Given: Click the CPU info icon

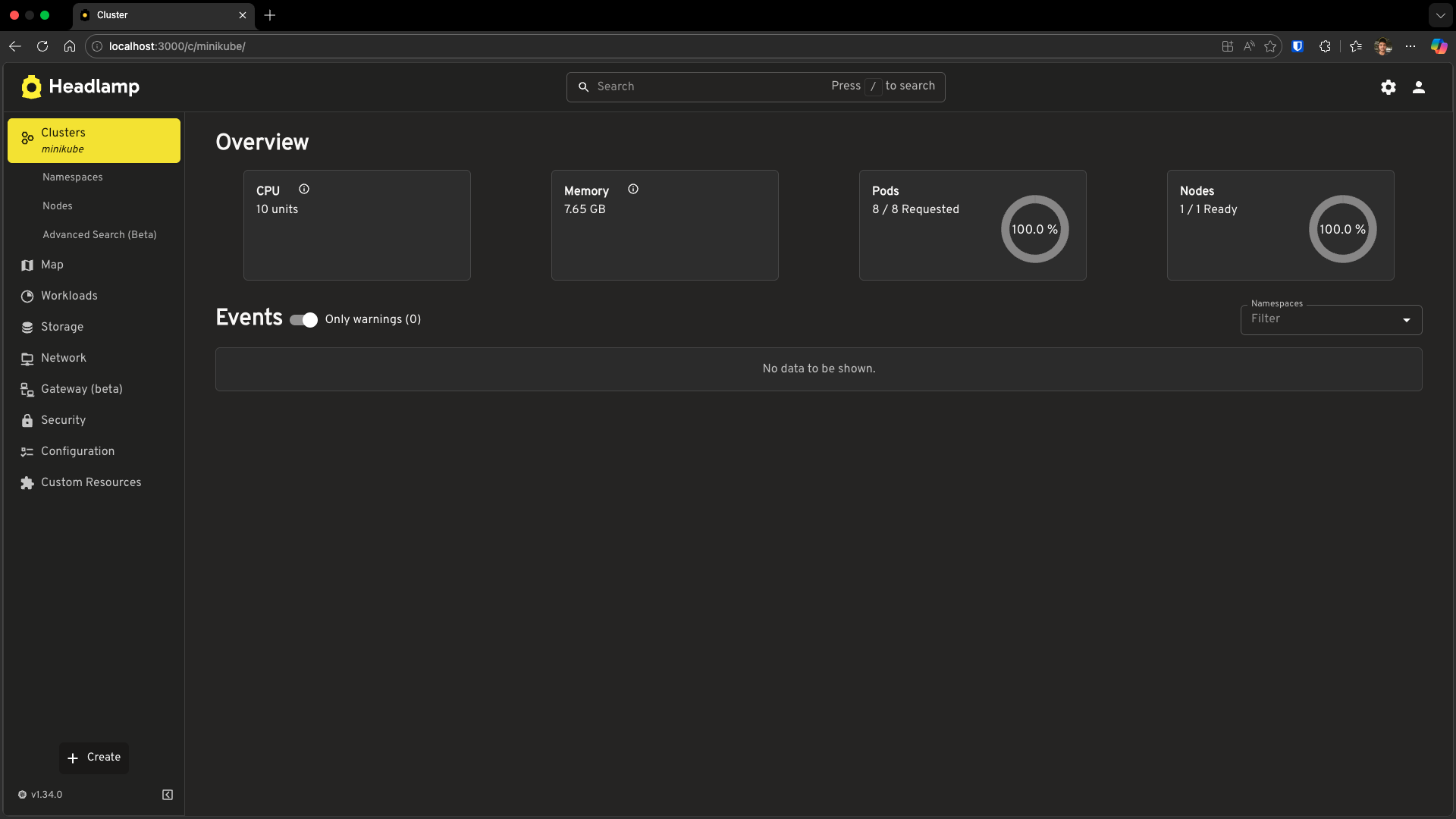Looking at the screenshot, I should [303, 189].
